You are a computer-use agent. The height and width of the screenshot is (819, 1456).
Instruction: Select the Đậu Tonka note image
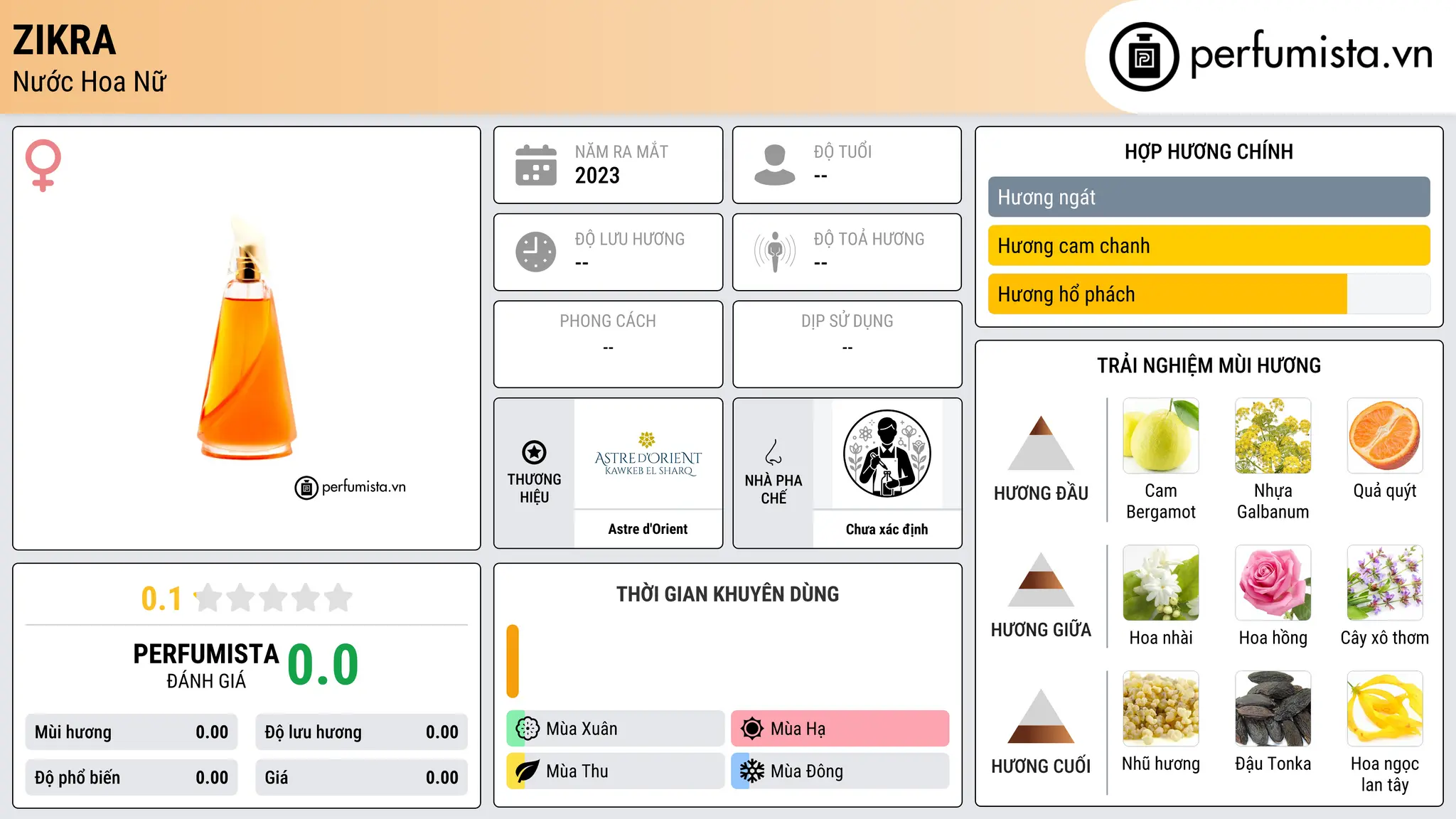click(x=1273, y=709)
